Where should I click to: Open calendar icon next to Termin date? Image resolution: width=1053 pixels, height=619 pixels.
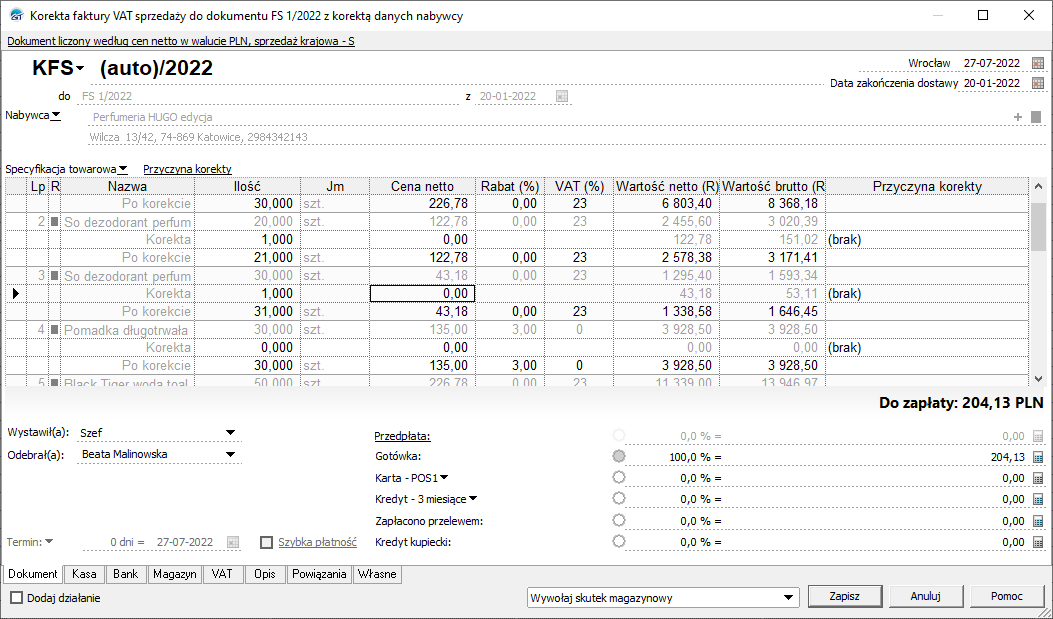(233, 542)
